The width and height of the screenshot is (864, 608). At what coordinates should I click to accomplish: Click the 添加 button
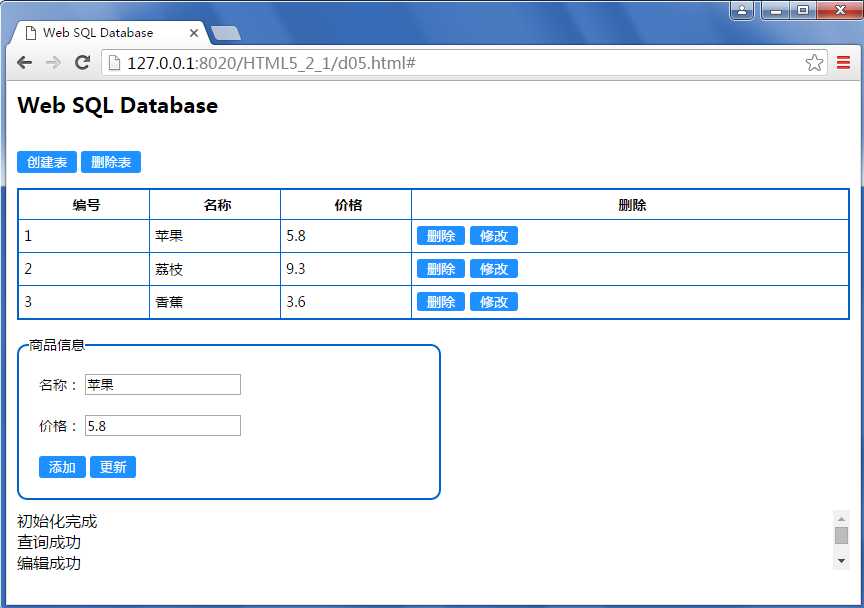pyautogui.click(x=62, y=467)
